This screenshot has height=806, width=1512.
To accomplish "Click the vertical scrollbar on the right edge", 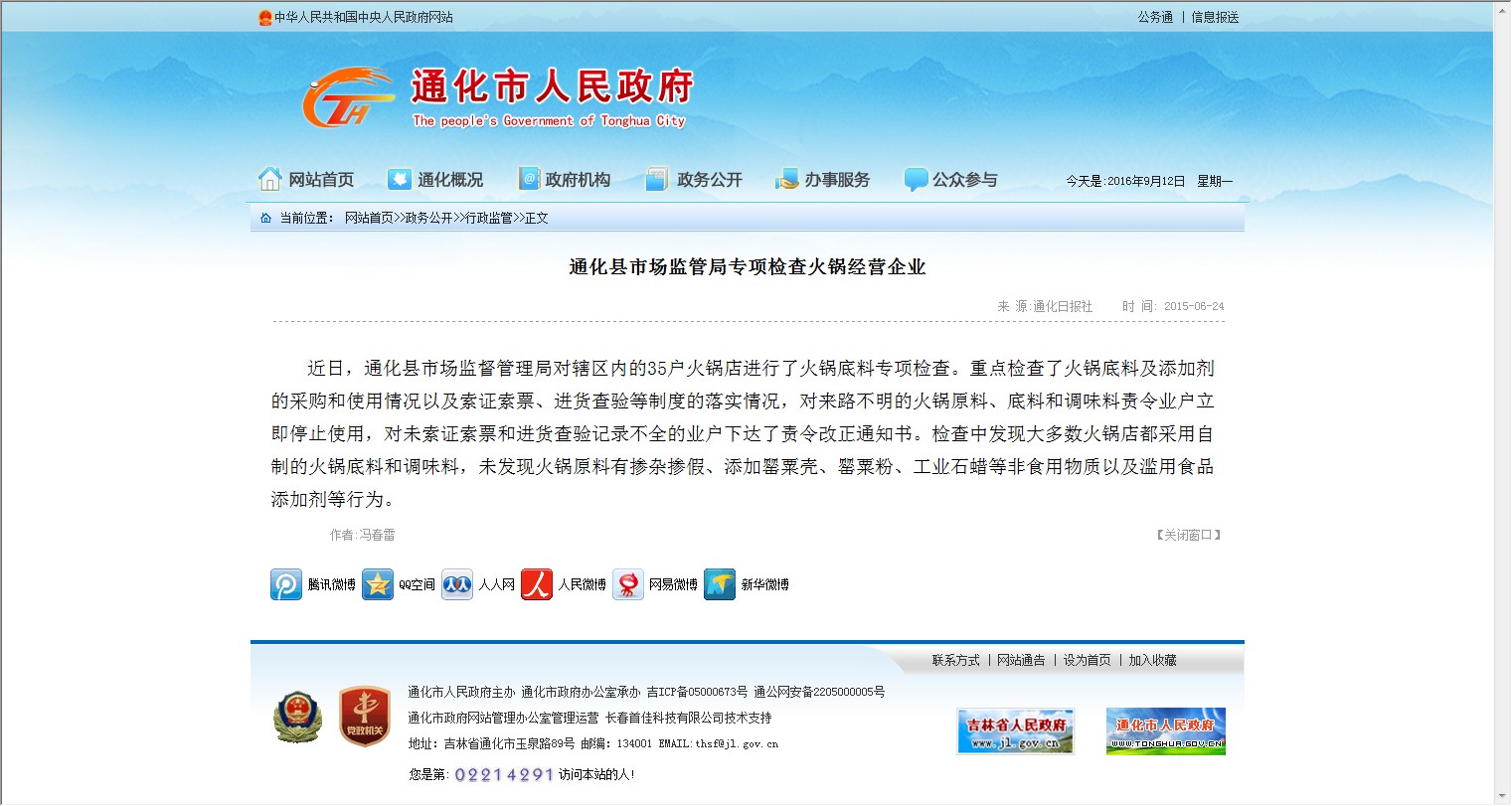I will (x=1502, y=398).
